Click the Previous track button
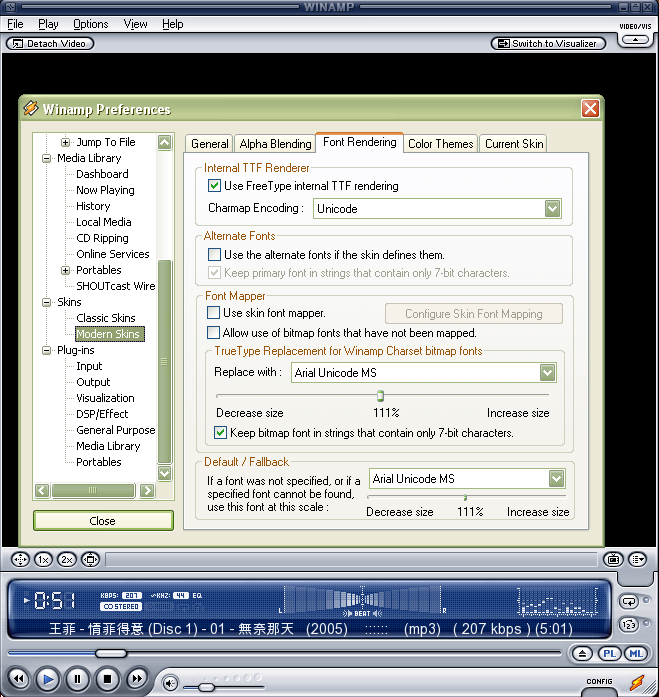 tap(19, 679)
